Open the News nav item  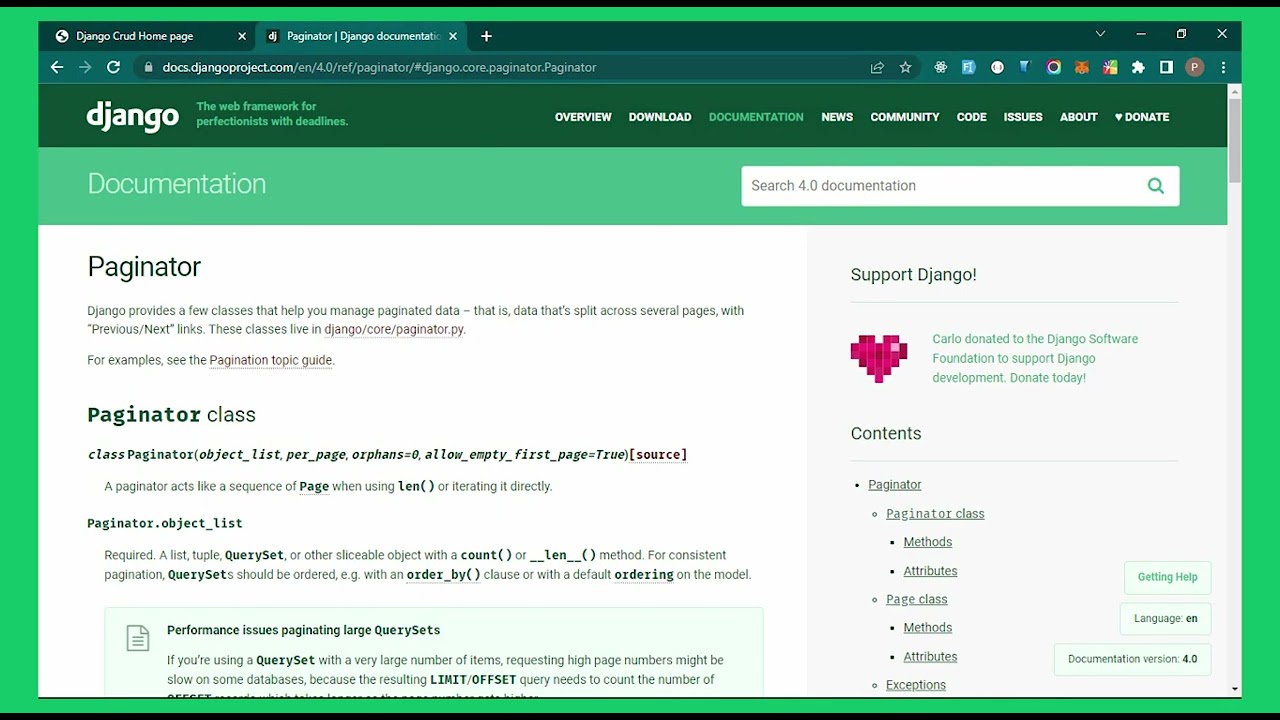pyautogui.click(x=837, y=117)
